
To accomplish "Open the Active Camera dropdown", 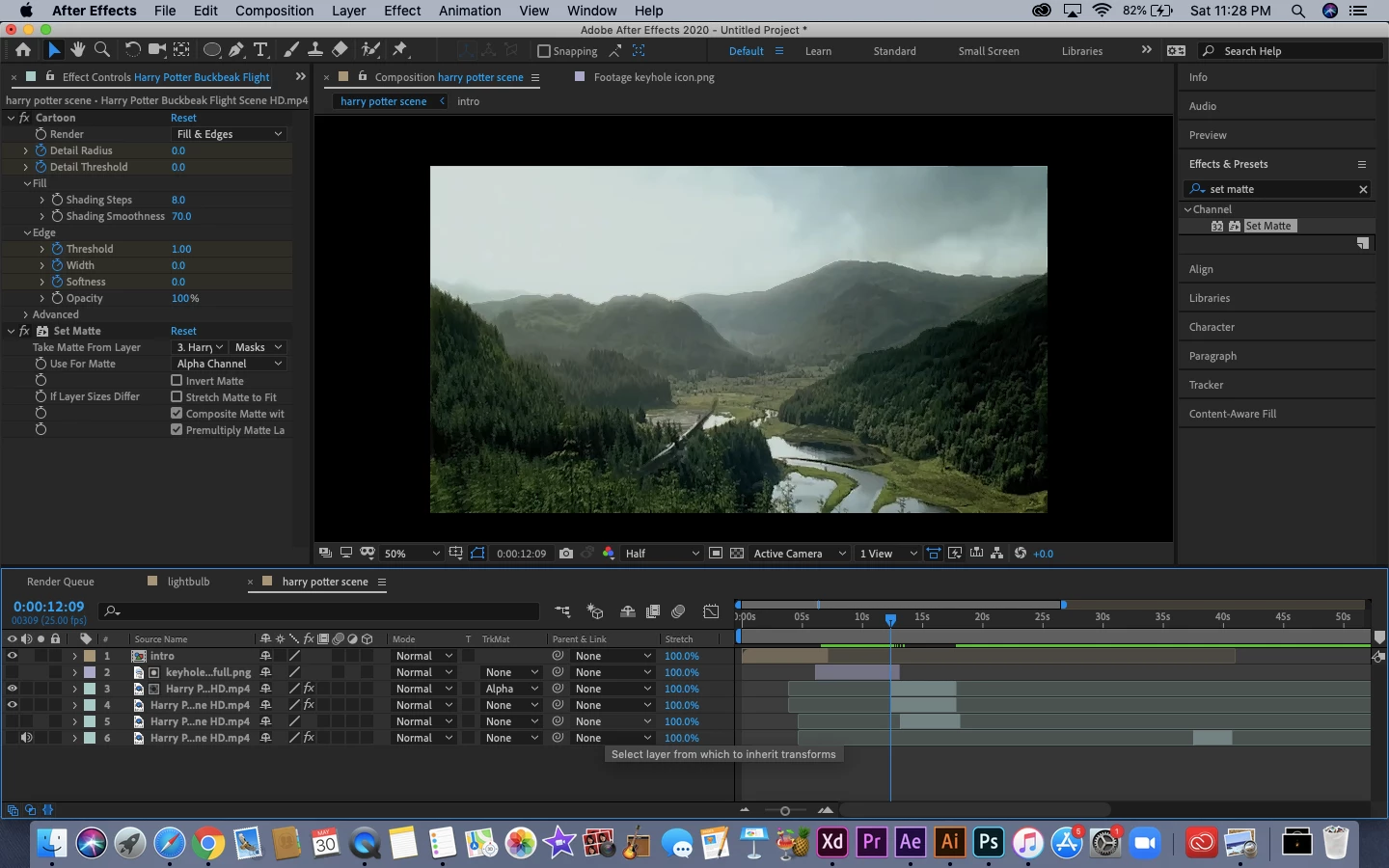I will 800,554.
